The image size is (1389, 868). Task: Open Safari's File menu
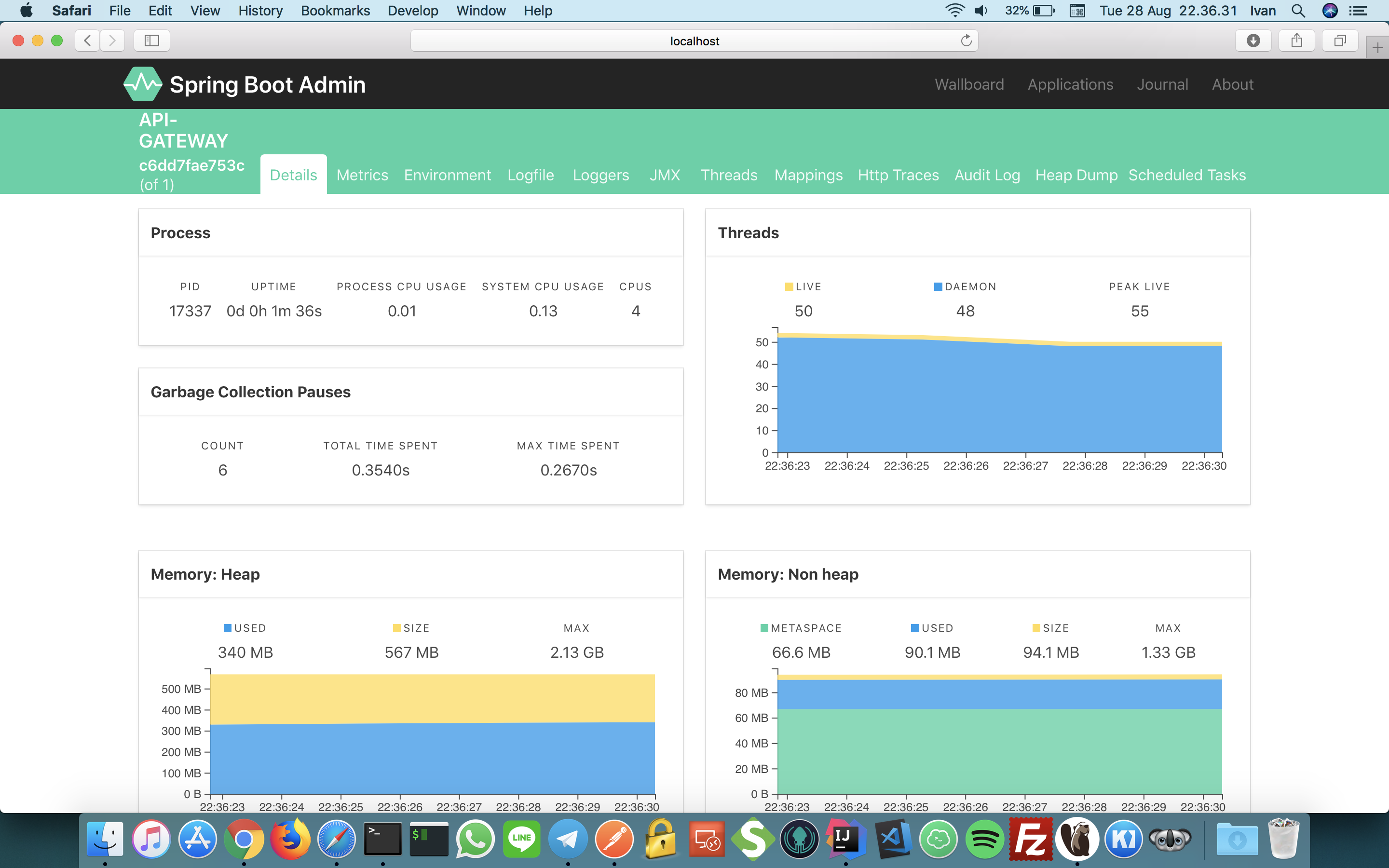[x=120, y=10]
